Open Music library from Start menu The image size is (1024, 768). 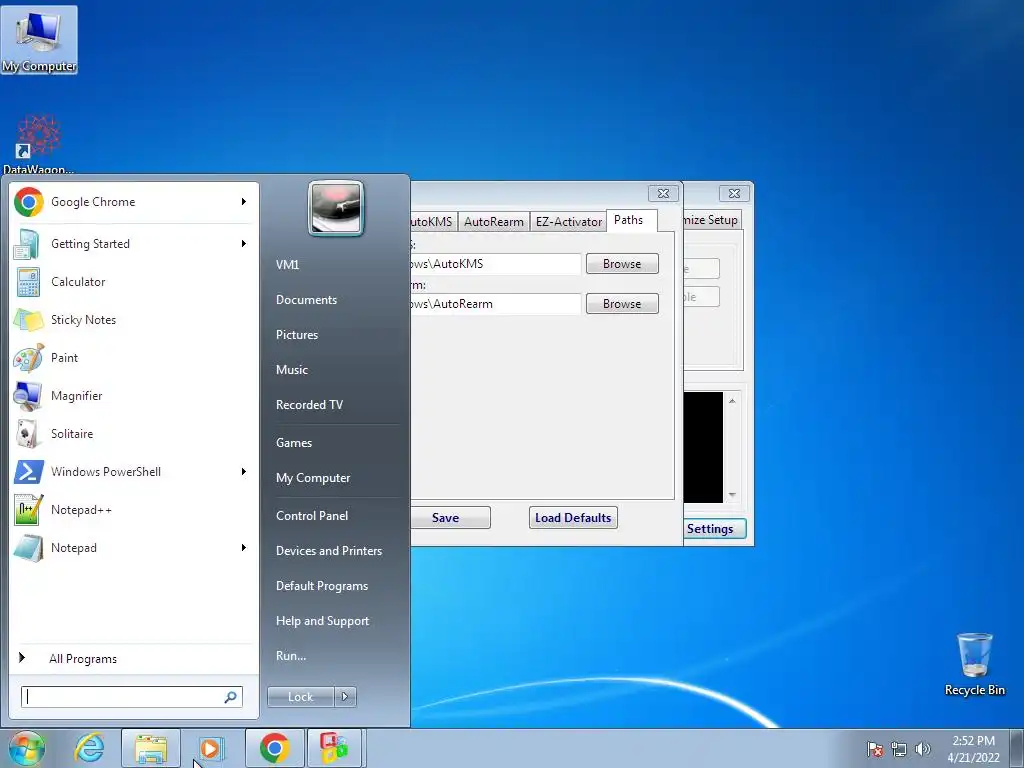point(292,370)
